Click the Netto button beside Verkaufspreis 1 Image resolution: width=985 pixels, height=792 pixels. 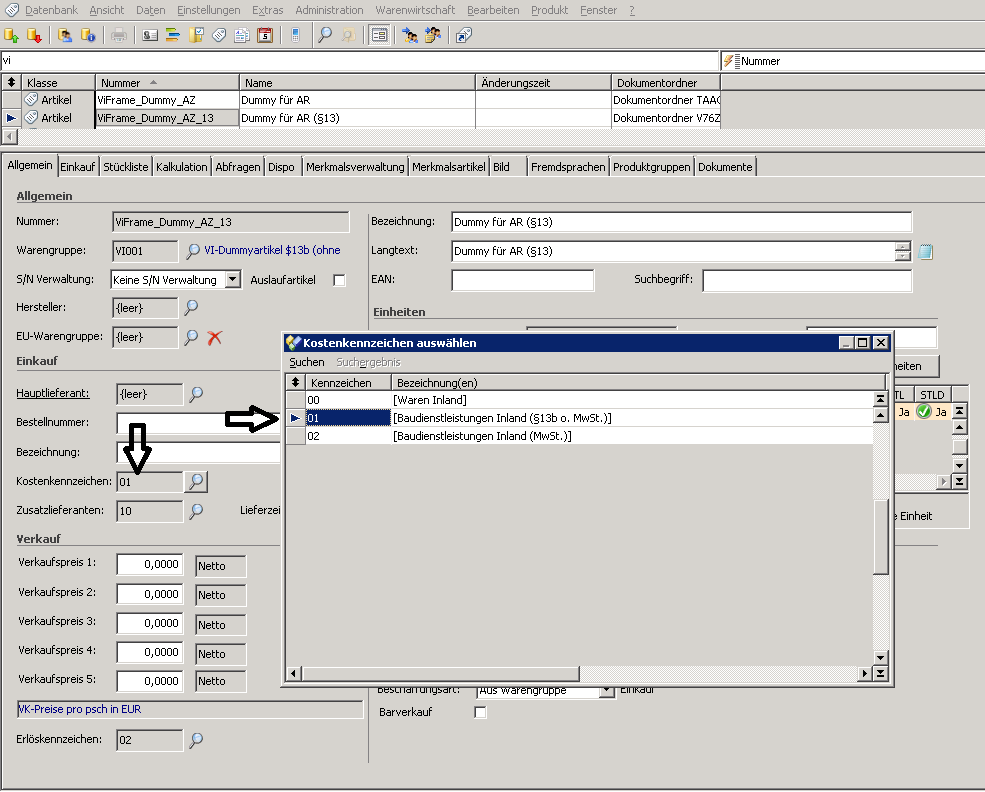tap(220, 566)
